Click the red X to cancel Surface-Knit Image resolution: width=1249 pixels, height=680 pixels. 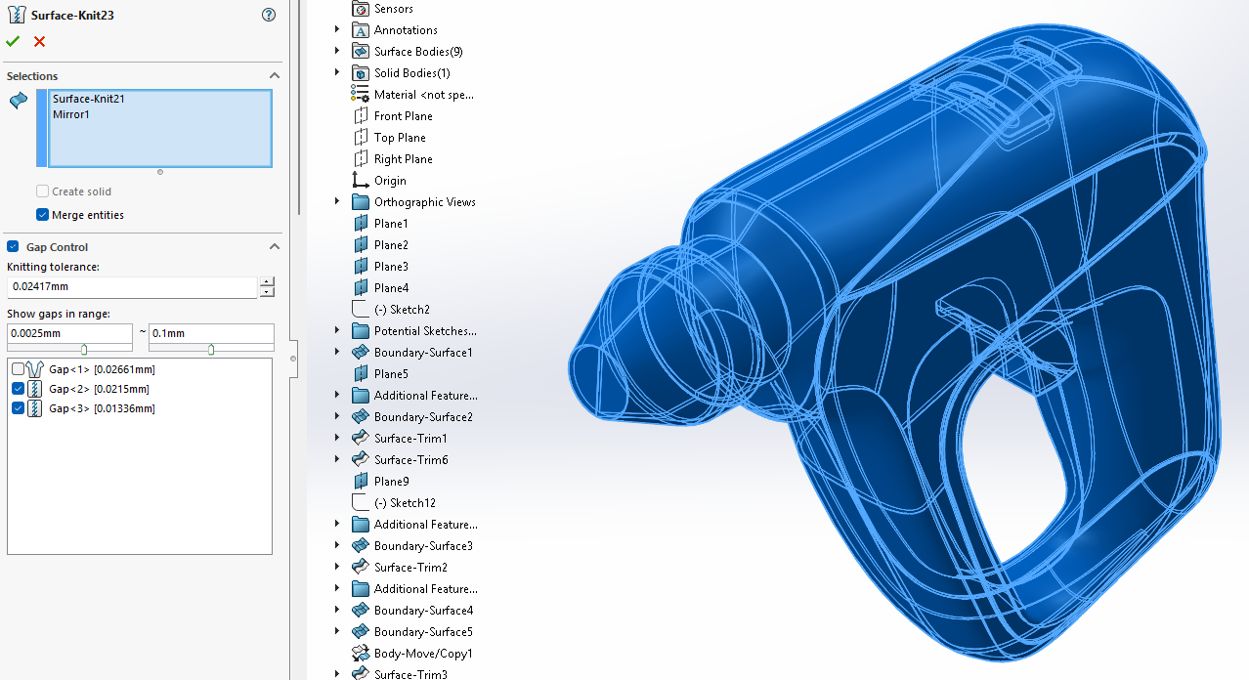pos(40,42)
